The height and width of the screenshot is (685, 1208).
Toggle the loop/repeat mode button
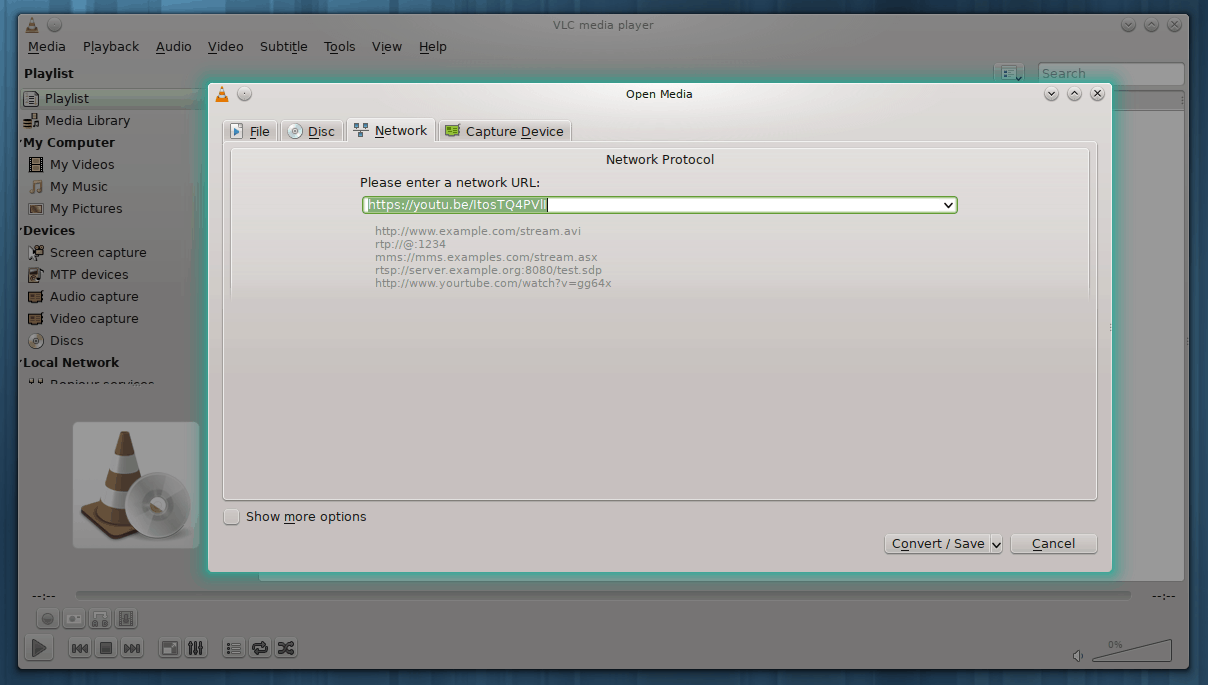(x=260, y=648)
